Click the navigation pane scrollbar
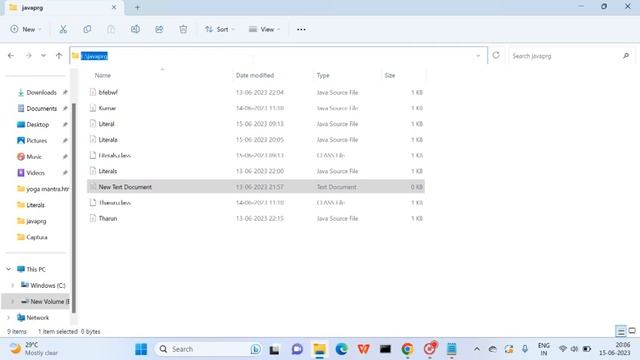Viewport: 640px width, 360px height. (x=74, y=208)
